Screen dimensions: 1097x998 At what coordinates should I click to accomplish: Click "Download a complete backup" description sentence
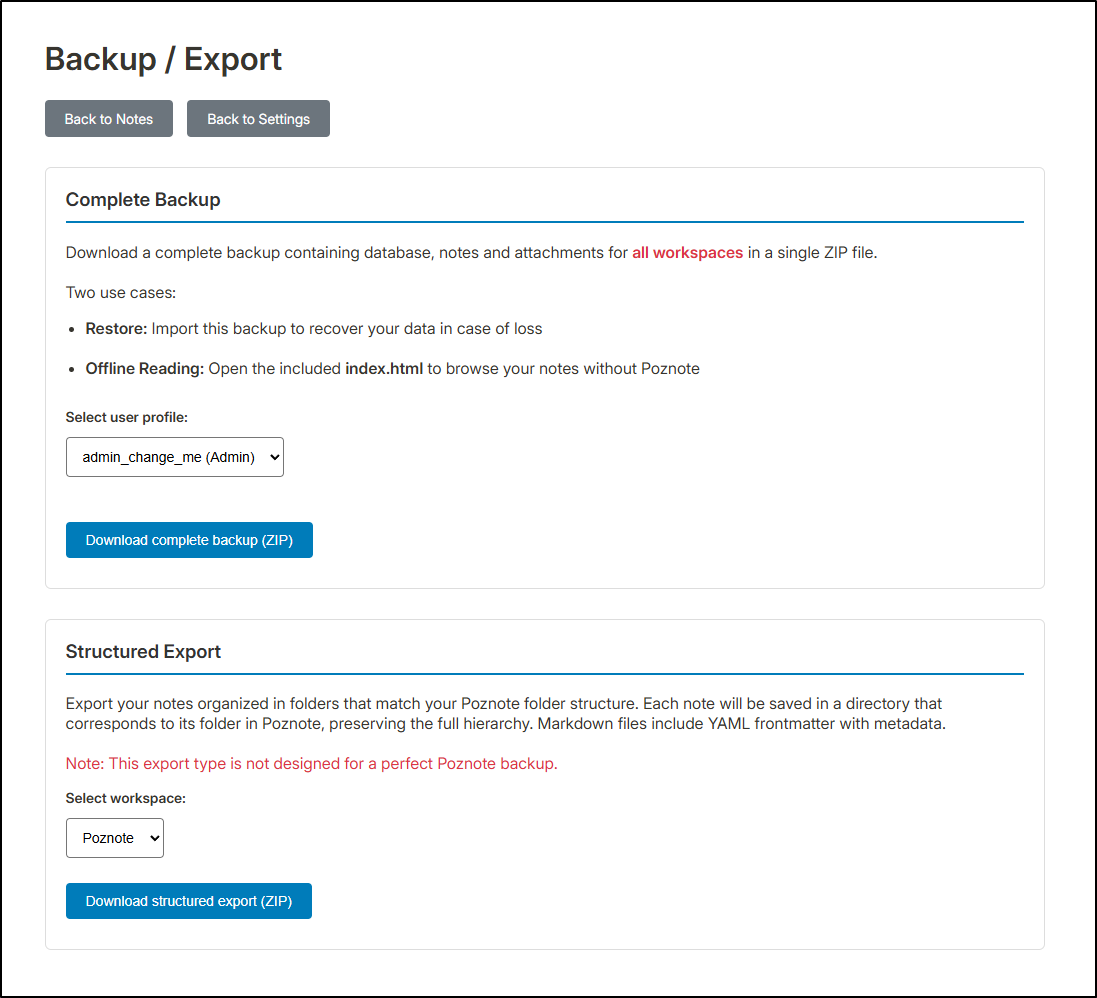pyautogui.click(x=346, y=253)
